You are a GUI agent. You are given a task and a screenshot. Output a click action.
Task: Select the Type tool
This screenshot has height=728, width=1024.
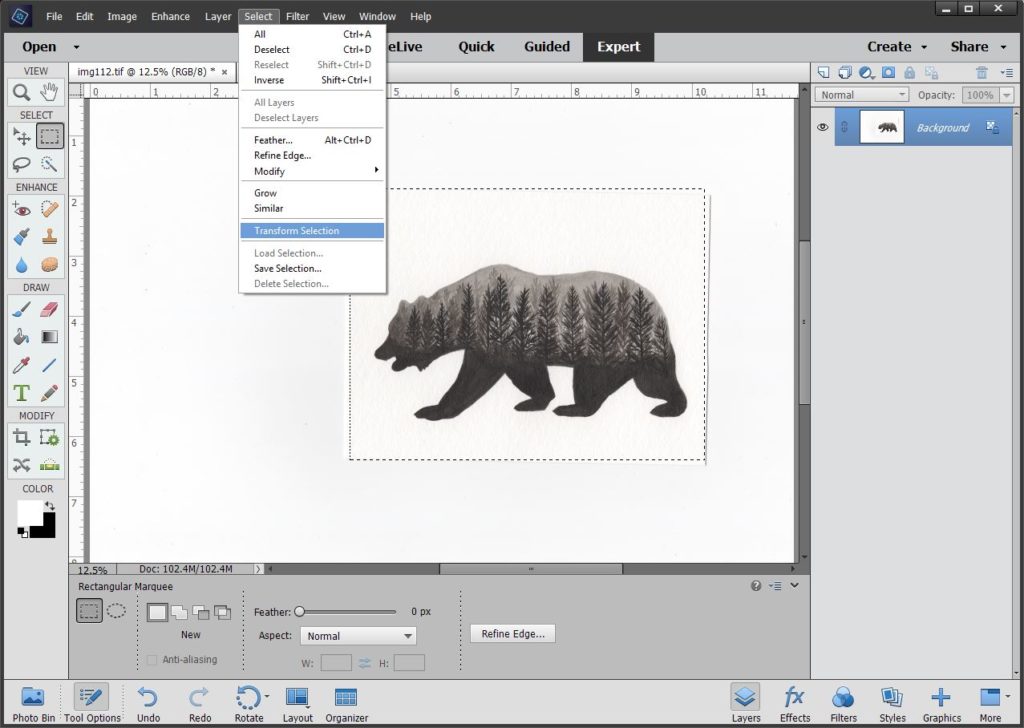[22, 393]
